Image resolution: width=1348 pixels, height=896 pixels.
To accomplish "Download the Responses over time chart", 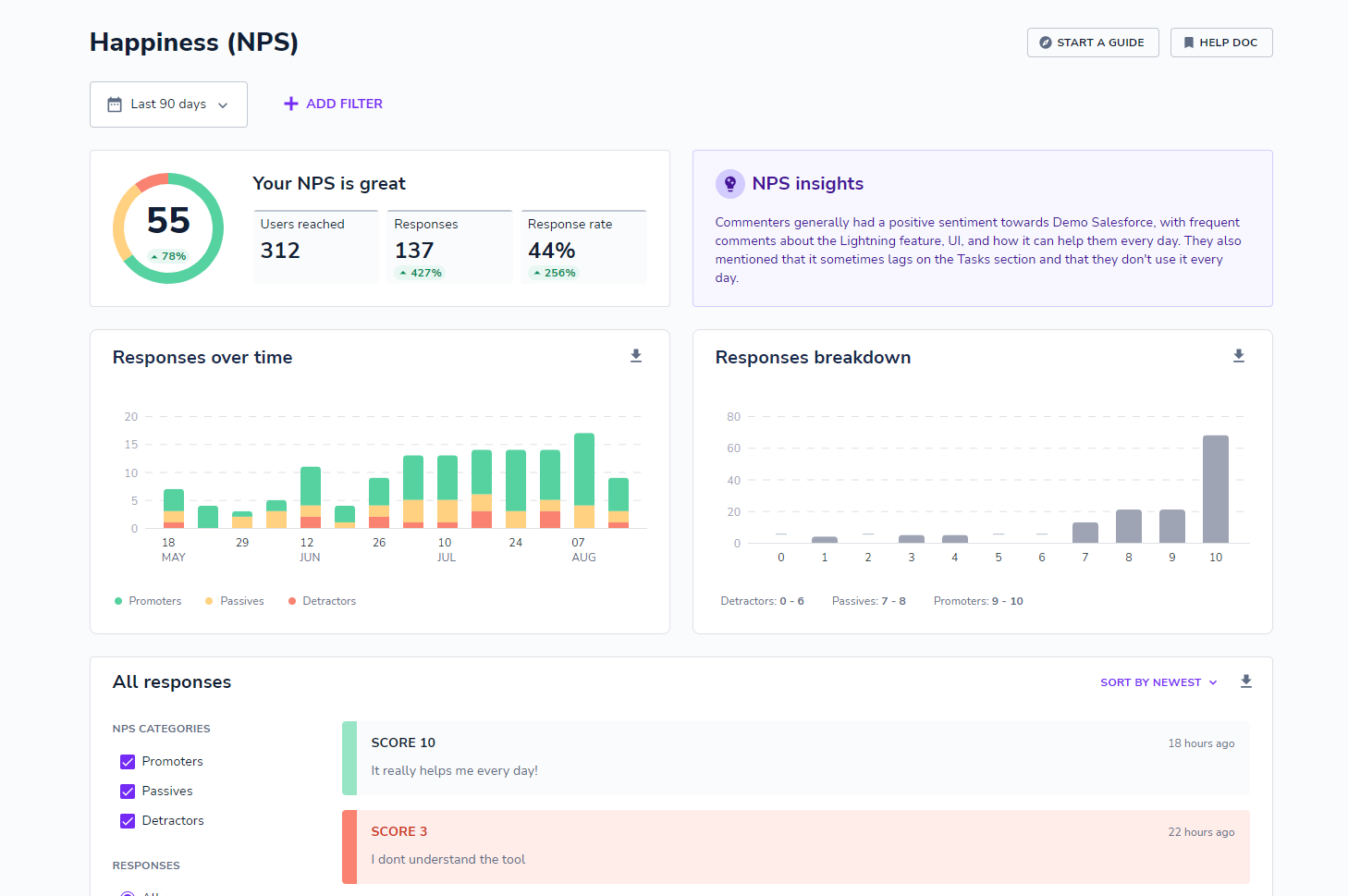I will point(636,356).
